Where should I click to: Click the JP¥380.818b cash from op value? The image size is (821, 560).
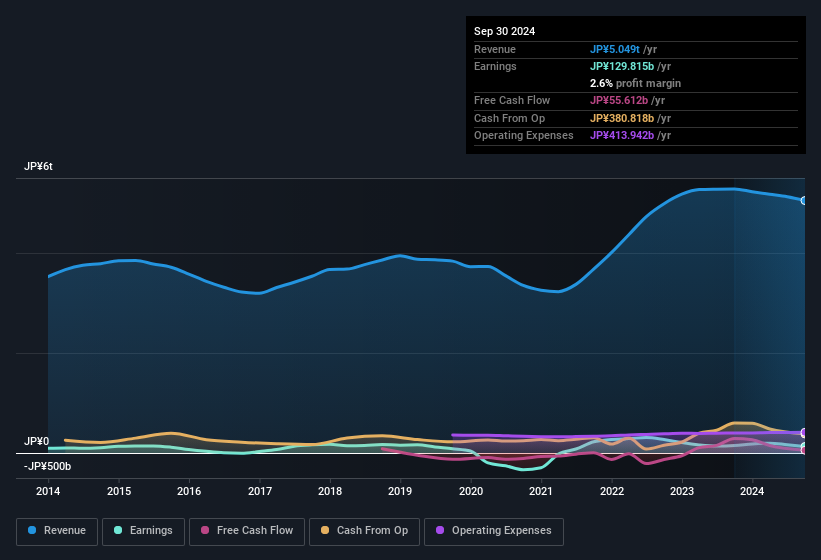click(622, 118)
